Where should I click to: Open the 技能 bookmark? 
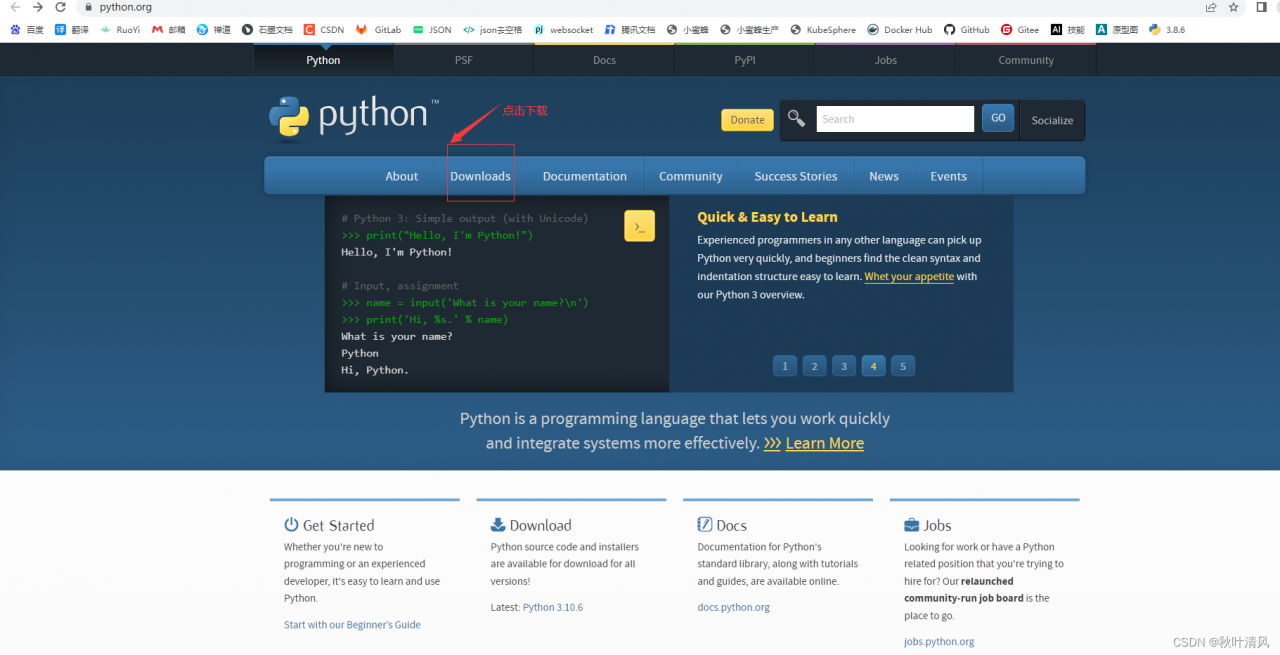click(1068, 30)
